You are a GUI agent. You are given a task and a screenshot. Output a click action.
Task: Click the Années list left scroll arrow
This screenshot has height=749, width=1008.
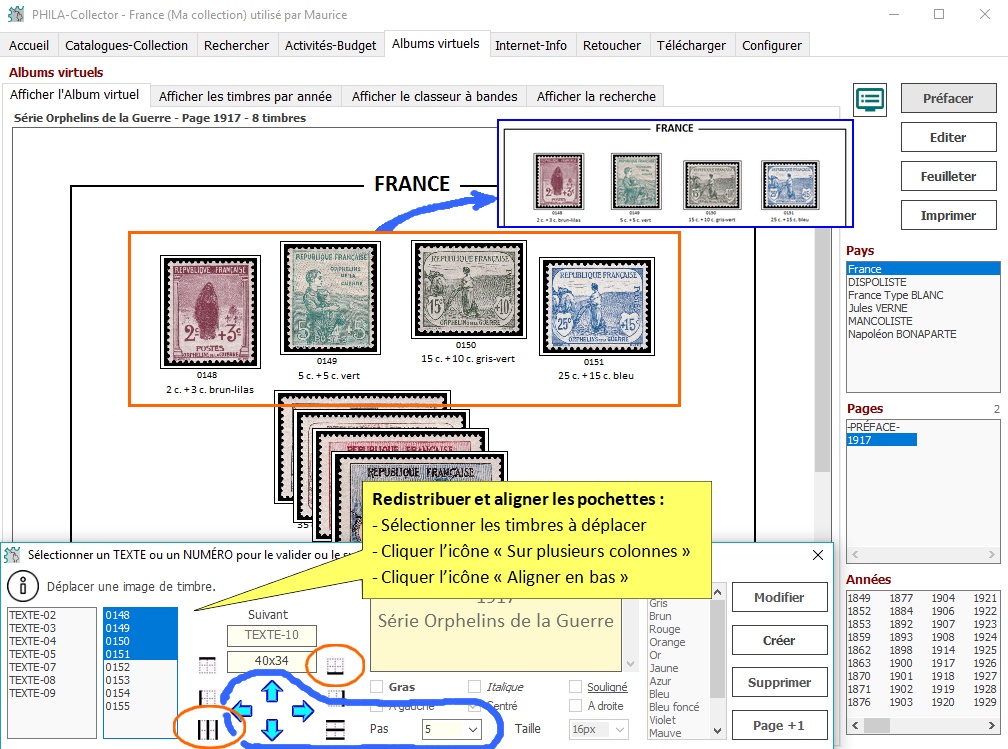854,725
